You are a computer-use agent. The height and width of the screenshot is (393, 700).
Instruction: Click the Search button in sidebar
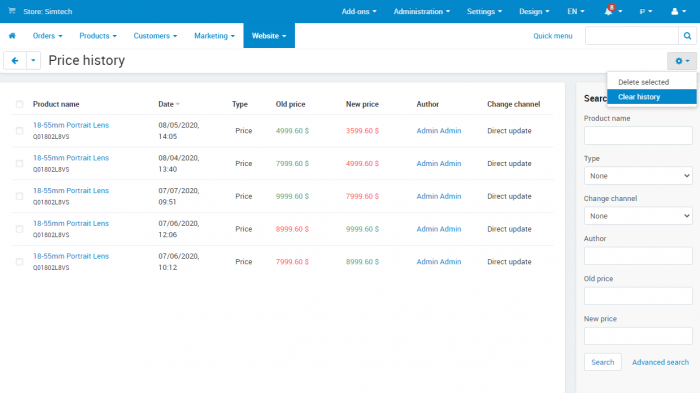click(x=602, y=362)
